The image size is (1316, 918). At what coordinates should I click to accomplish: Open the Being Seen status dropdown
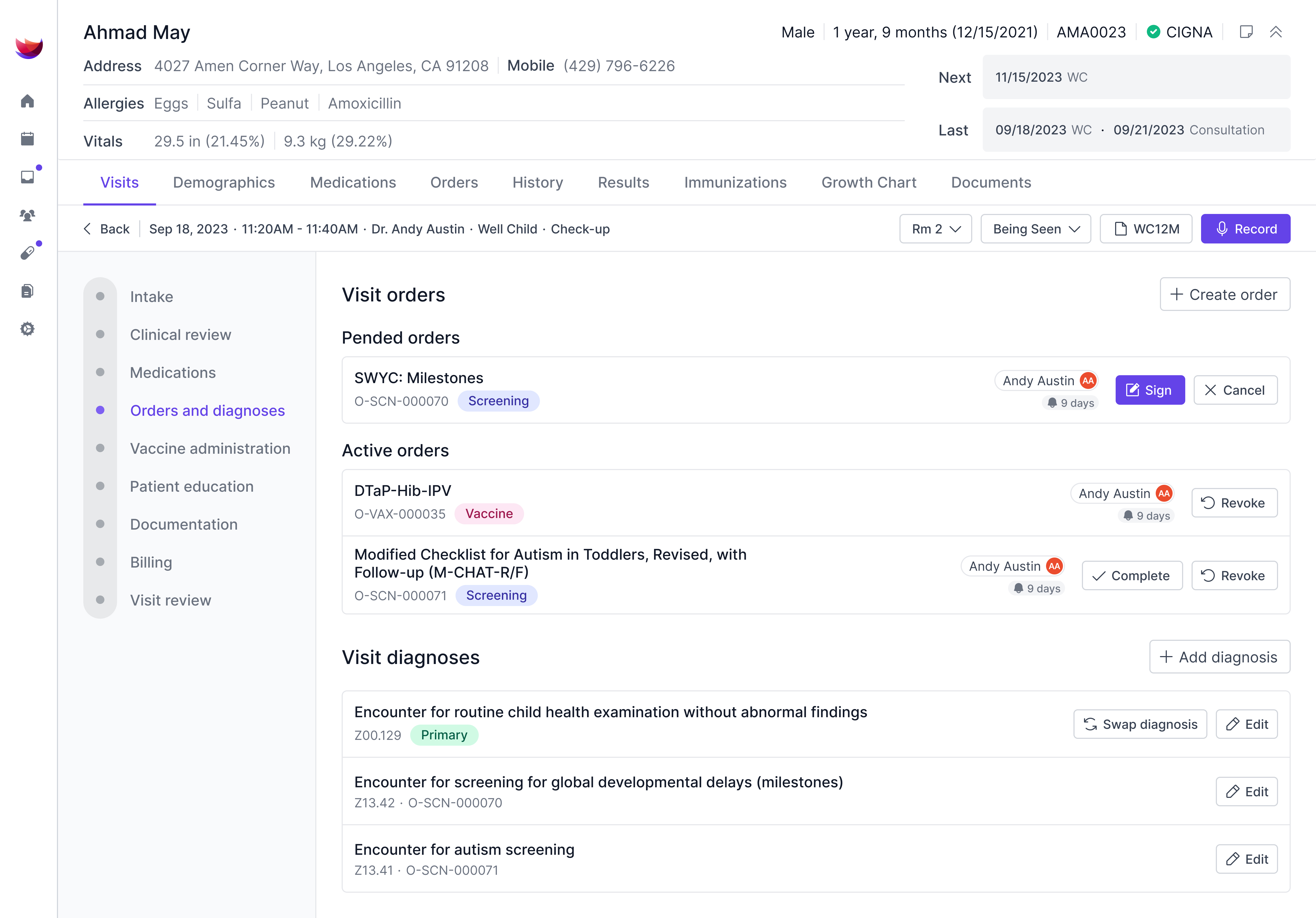tap(1035, 229)
